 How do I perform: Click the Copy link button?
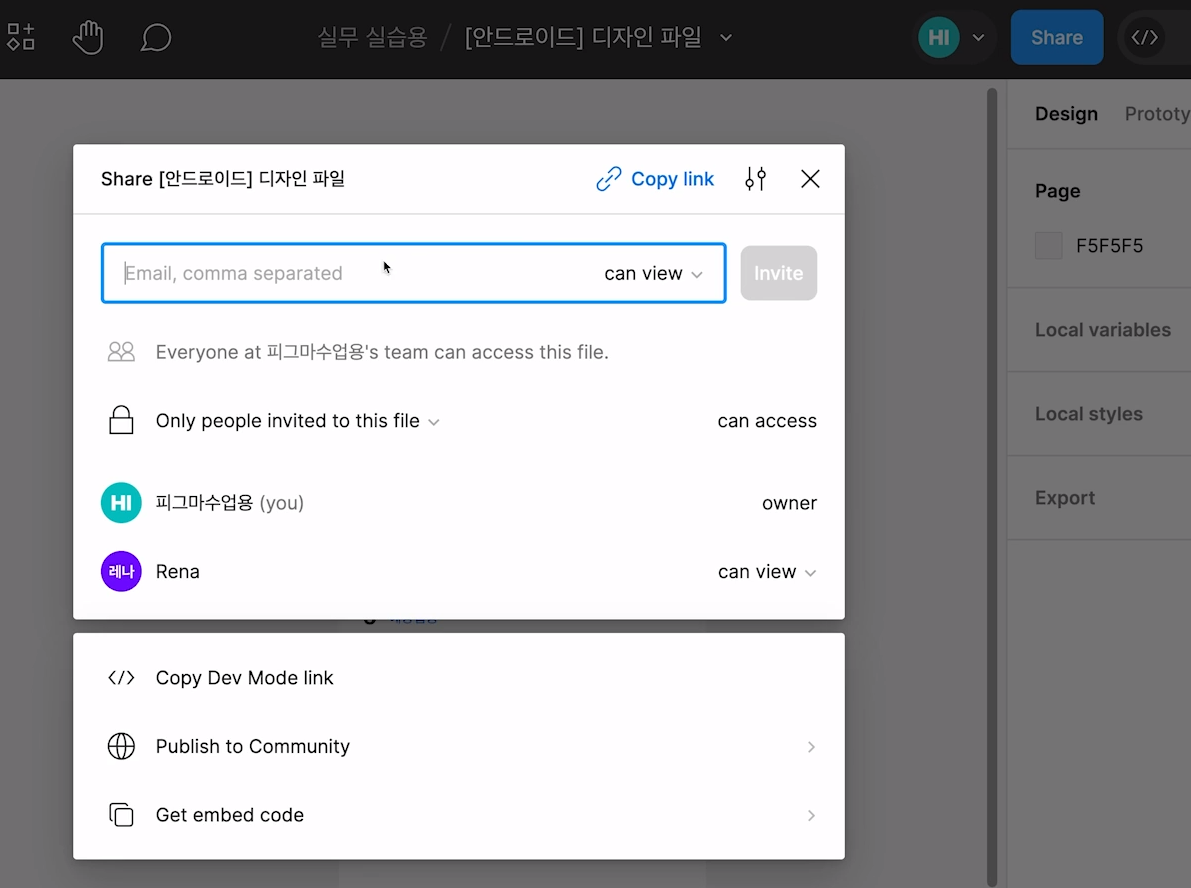click(x=655, y=179)
